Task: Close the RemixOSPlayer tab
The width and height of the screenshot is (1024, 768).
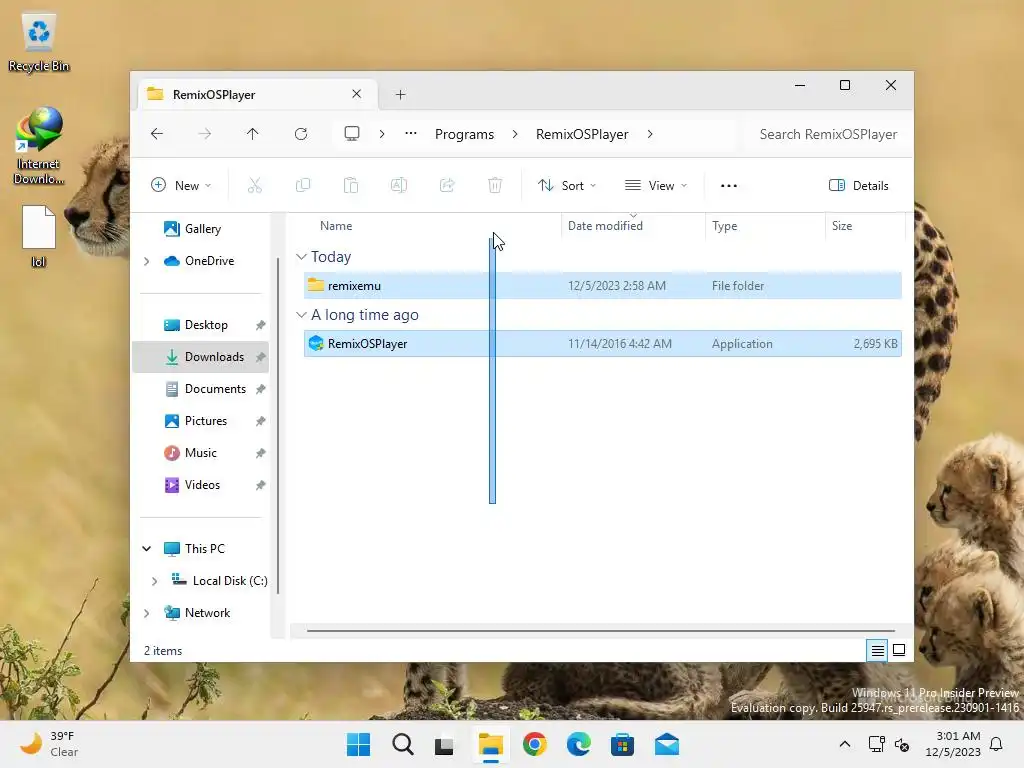Action: 357,94
